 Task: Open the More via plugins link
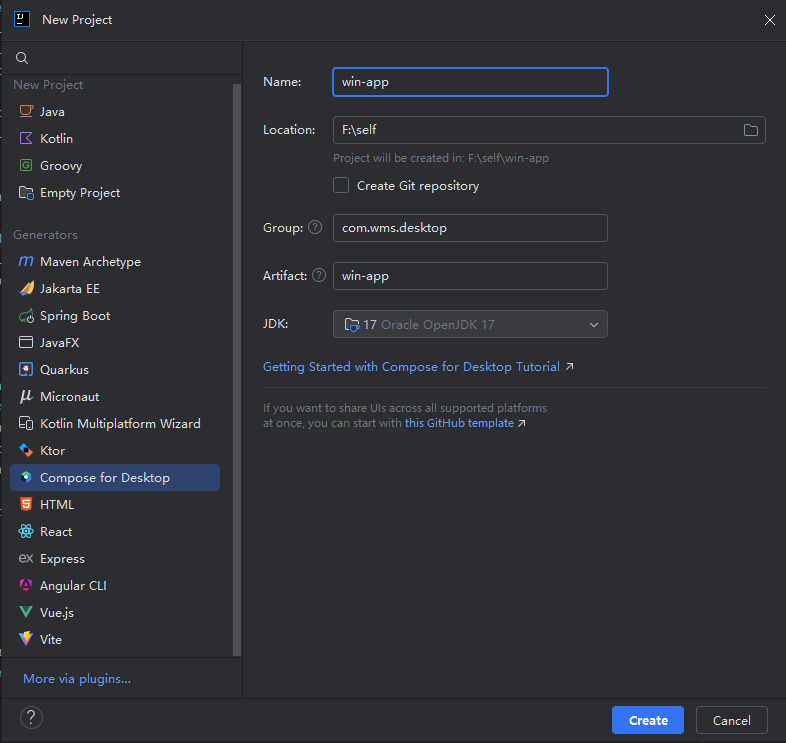coord(77,679)
